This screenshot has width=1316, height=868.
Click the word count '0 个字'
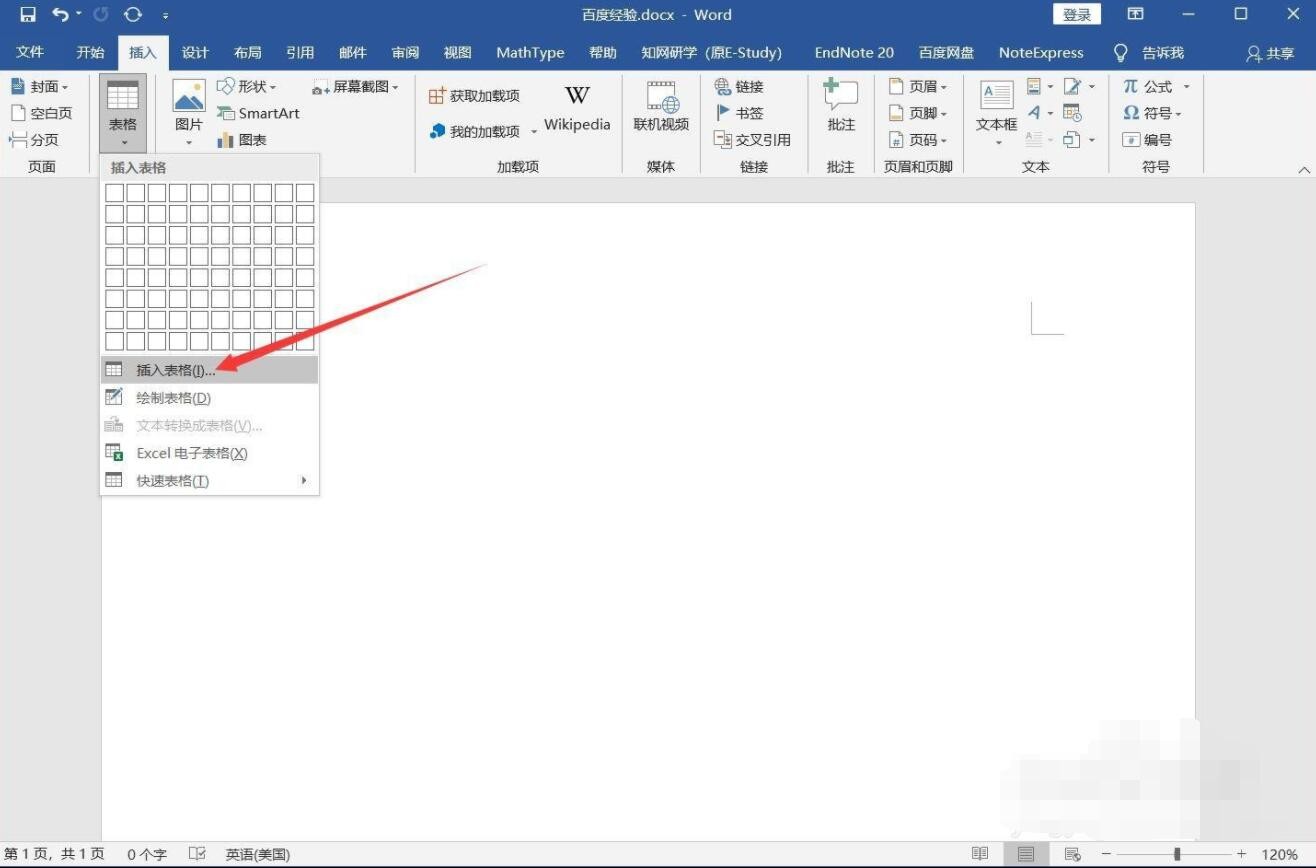click(x=147, y=854)
